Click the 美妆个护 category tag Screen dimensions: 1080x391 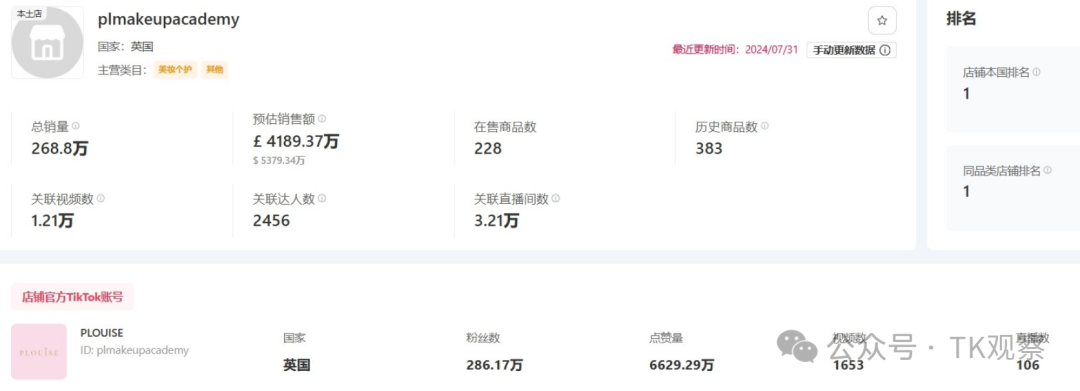click(176, 70)
